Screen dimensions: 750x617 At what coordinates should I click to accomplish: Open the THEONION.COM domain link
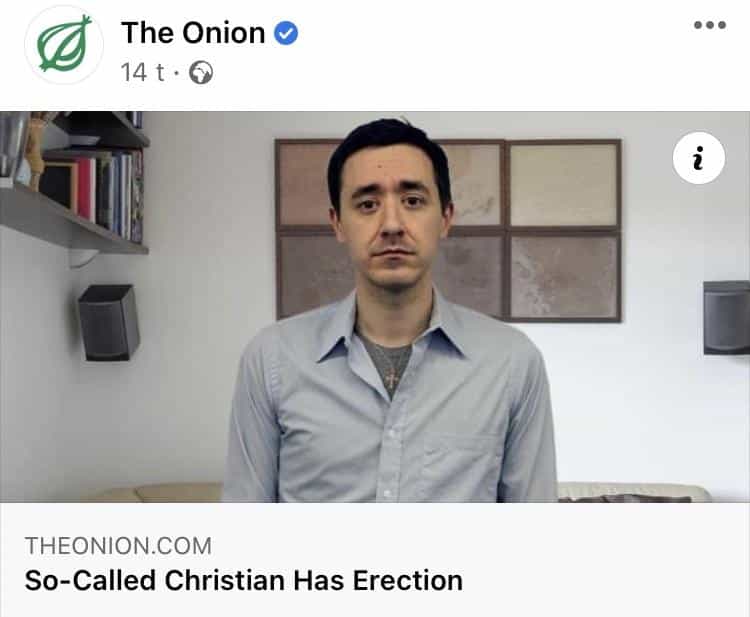(x=118, y=546)
